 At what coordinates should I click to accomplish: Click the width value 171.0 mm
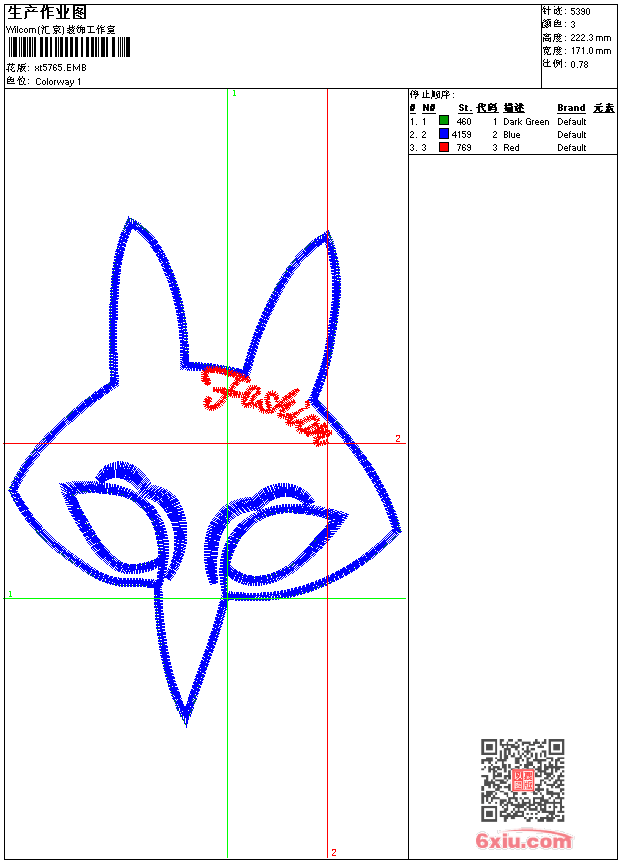(x=590, y=51)
